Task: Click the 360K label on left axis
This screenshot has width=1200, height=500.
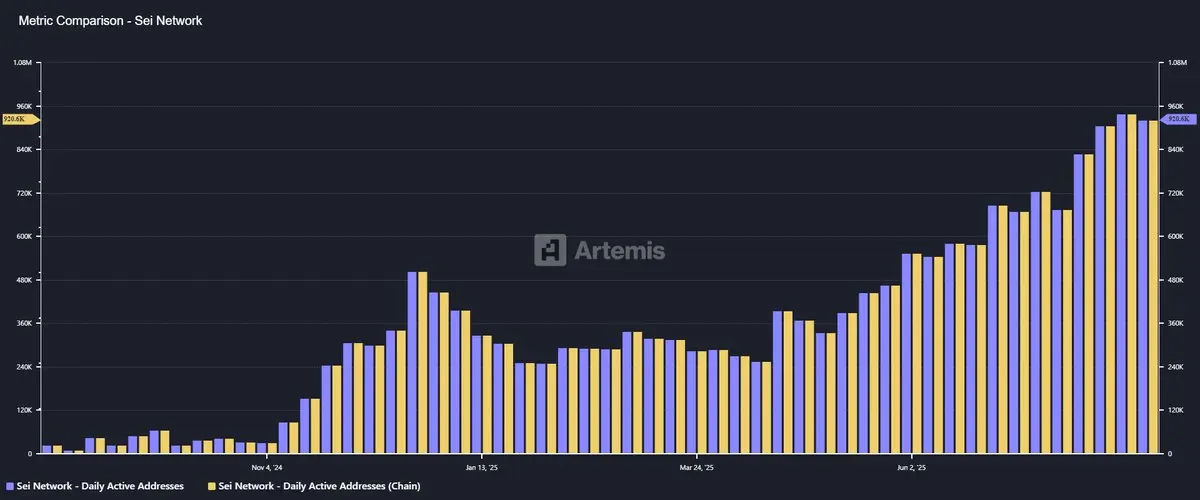Action: pyautogui.click(x=26, y=323)
